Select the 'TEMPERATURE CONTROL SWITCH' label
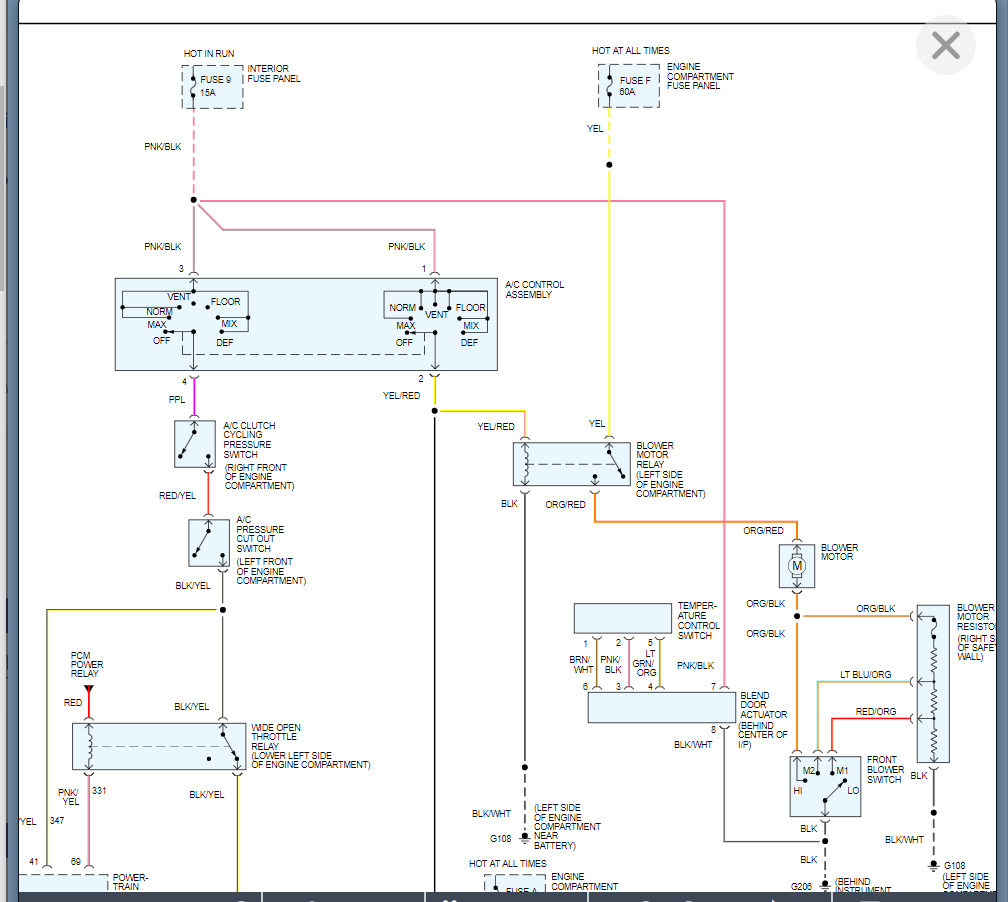 tap(698, 620)
